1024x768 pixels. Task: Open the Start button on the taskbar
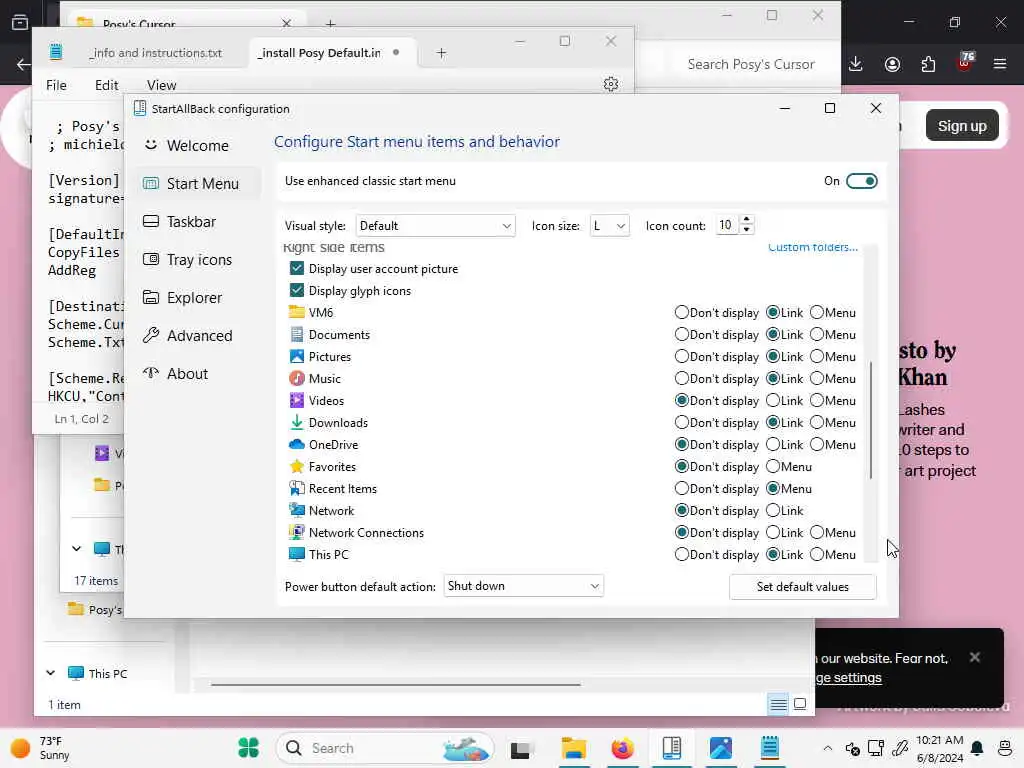(249, 748)
